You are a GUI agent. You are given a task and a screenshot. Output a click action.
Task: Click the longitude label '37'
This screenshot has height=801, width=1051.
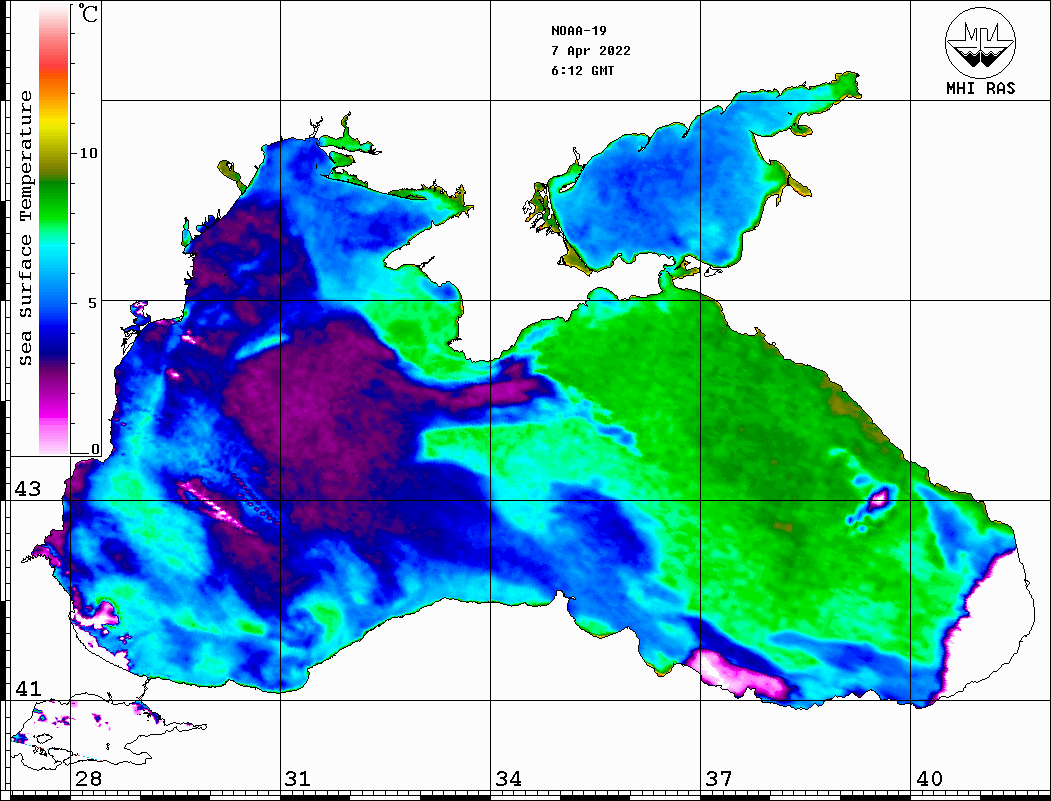(x=719, y=778)
